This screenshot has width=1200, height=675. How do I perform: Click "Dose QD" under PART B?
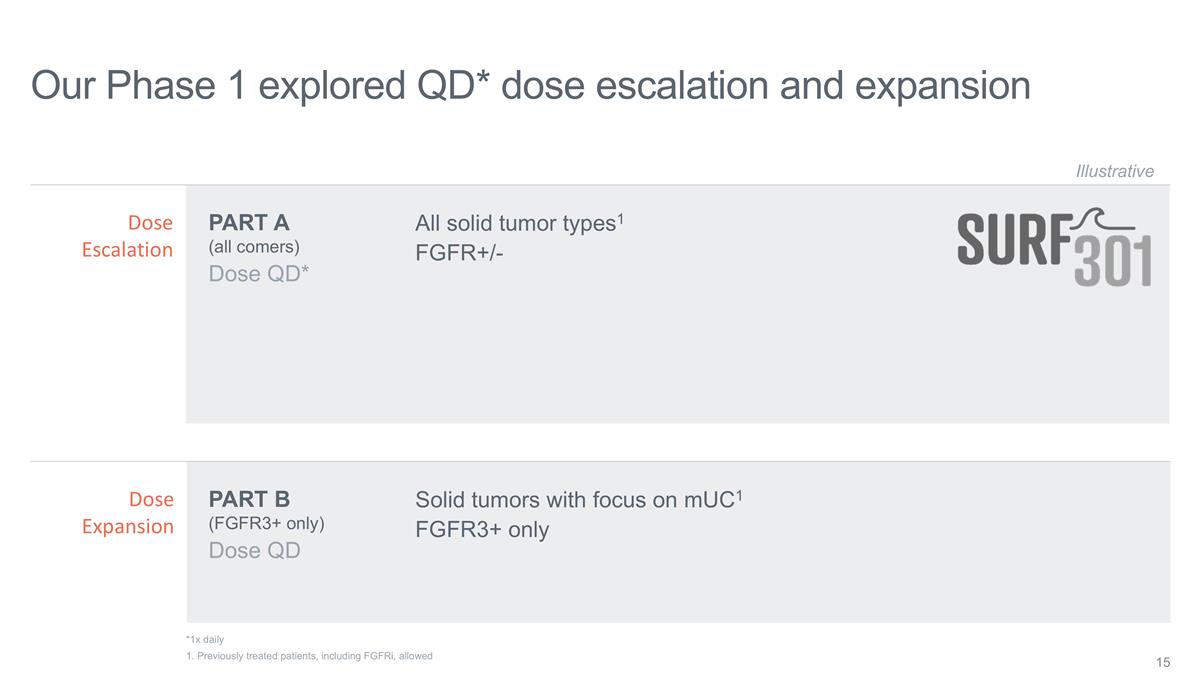(x=254, y=550)
